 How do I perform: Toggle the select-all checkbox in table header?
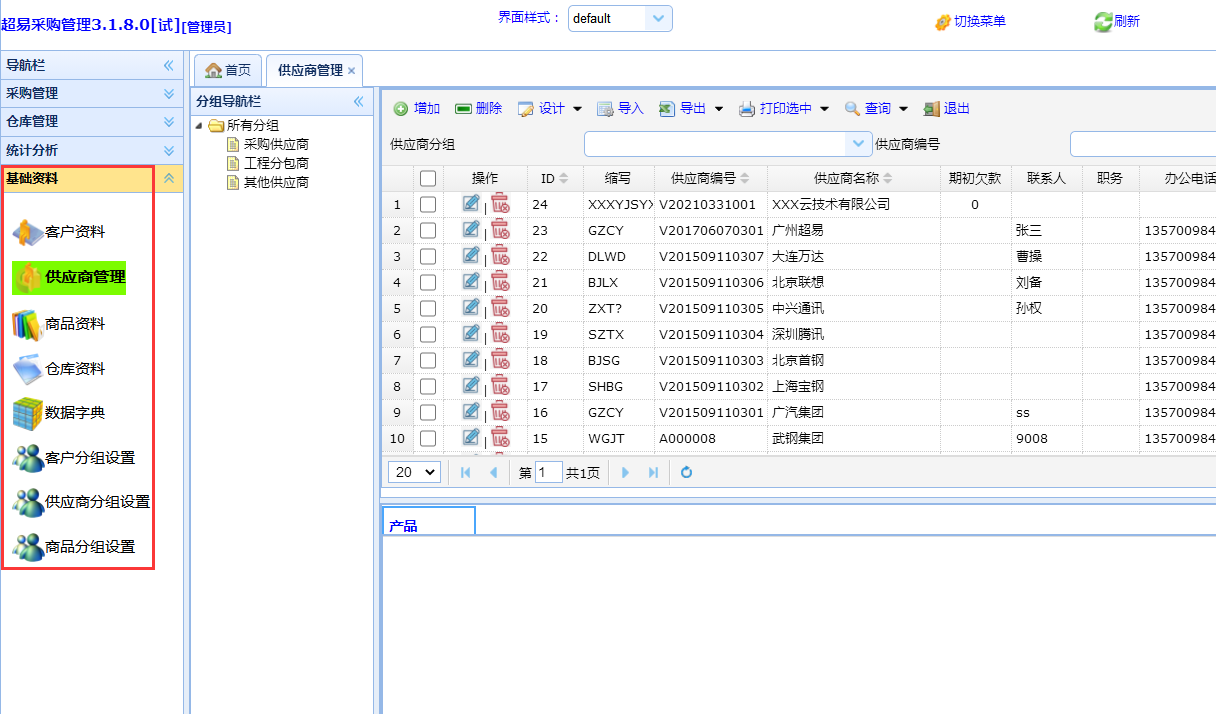pos(428,178)
